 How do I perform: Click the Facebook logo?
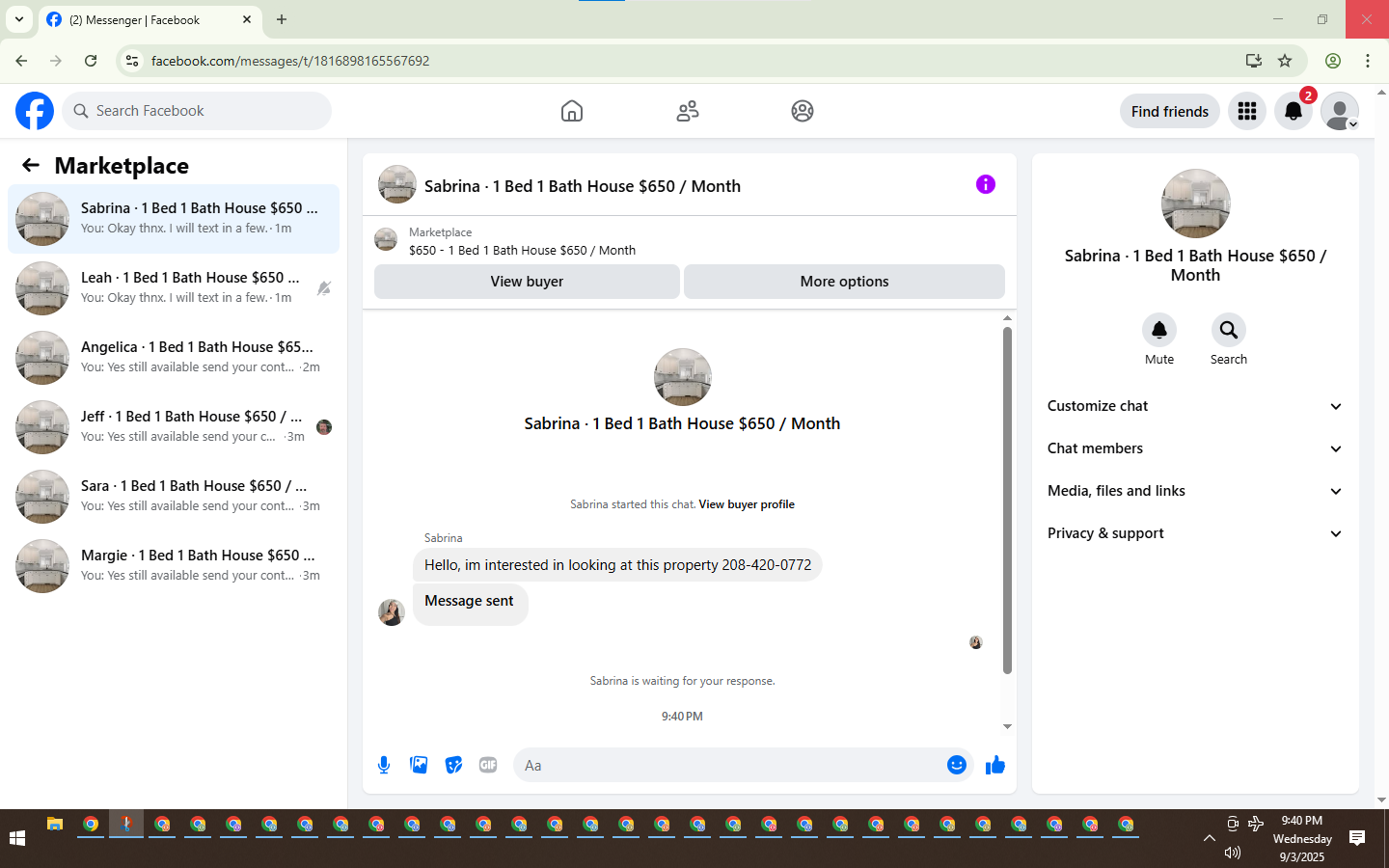point(35,111)
